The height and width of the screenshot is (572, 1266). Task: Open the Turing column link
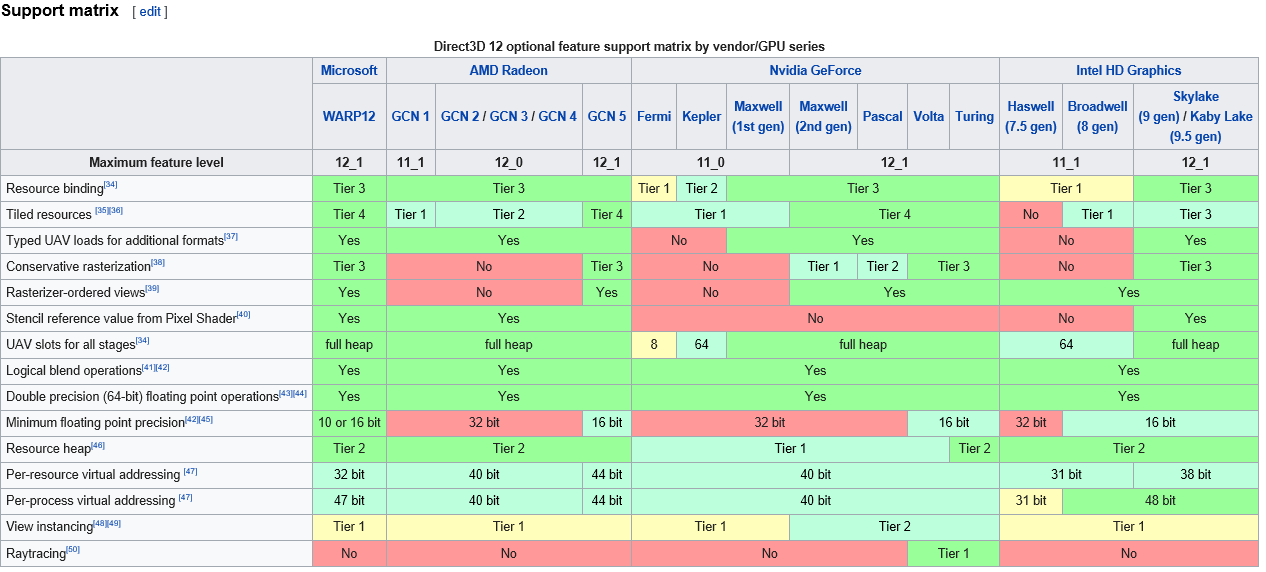(x=974, y=116)
